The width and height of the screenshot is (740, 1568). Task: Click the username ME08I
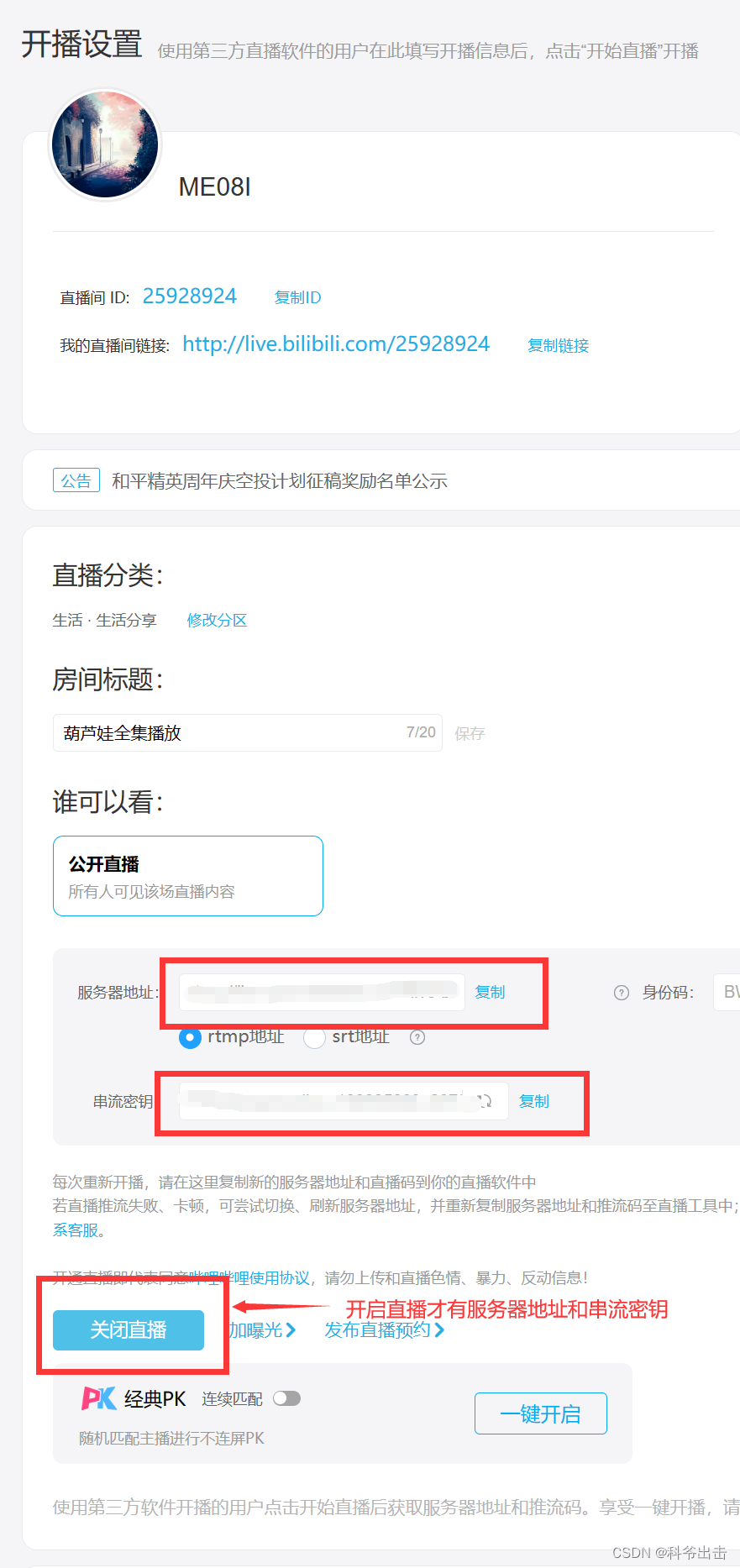(215, 186)
